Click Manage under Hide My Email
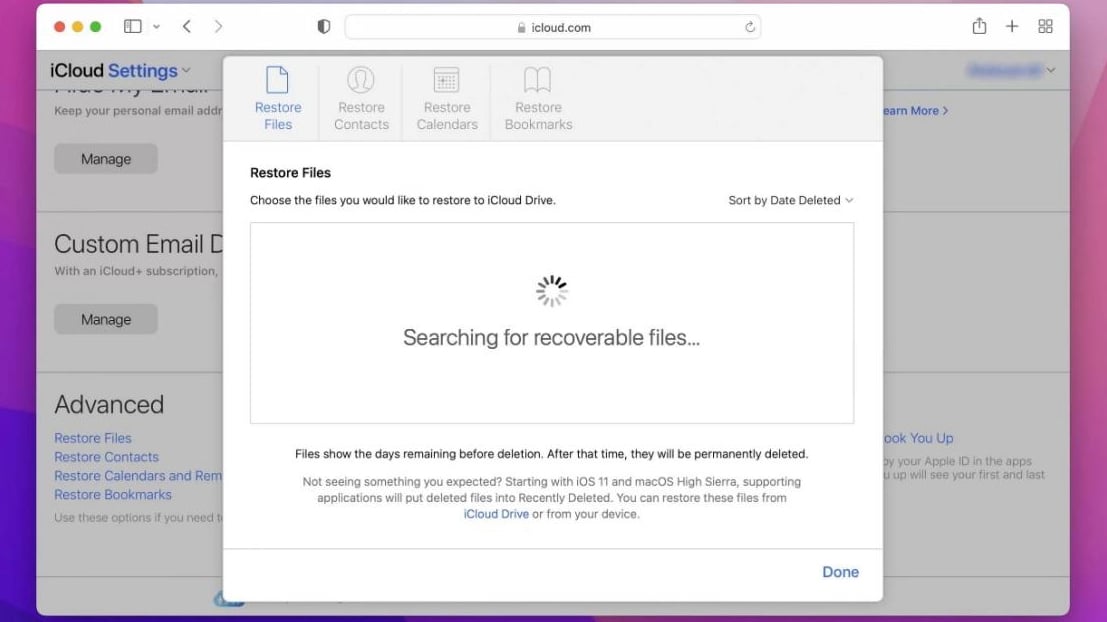This screenshot has width=1107, height=622. [106, 159]
